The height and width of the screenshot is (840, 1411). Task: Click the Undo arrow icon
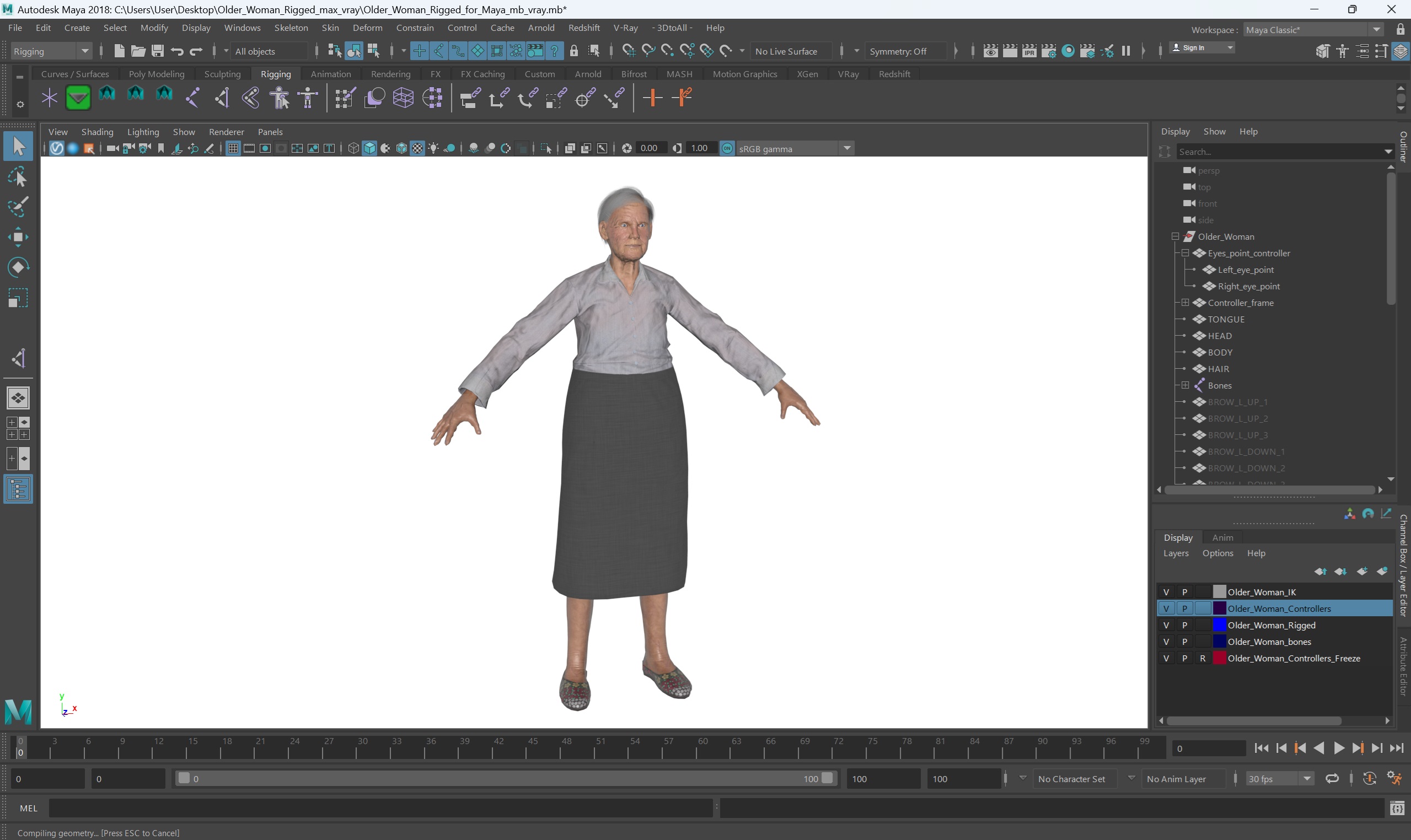[176, 51]
